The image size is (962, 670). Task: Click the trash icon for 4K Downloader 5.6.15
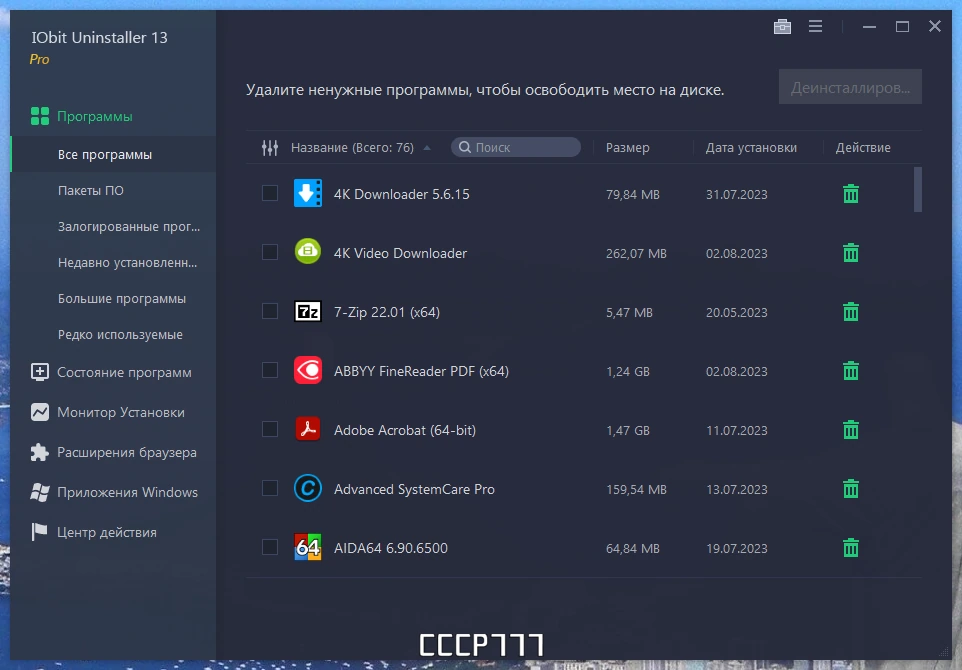pos(850,194)
